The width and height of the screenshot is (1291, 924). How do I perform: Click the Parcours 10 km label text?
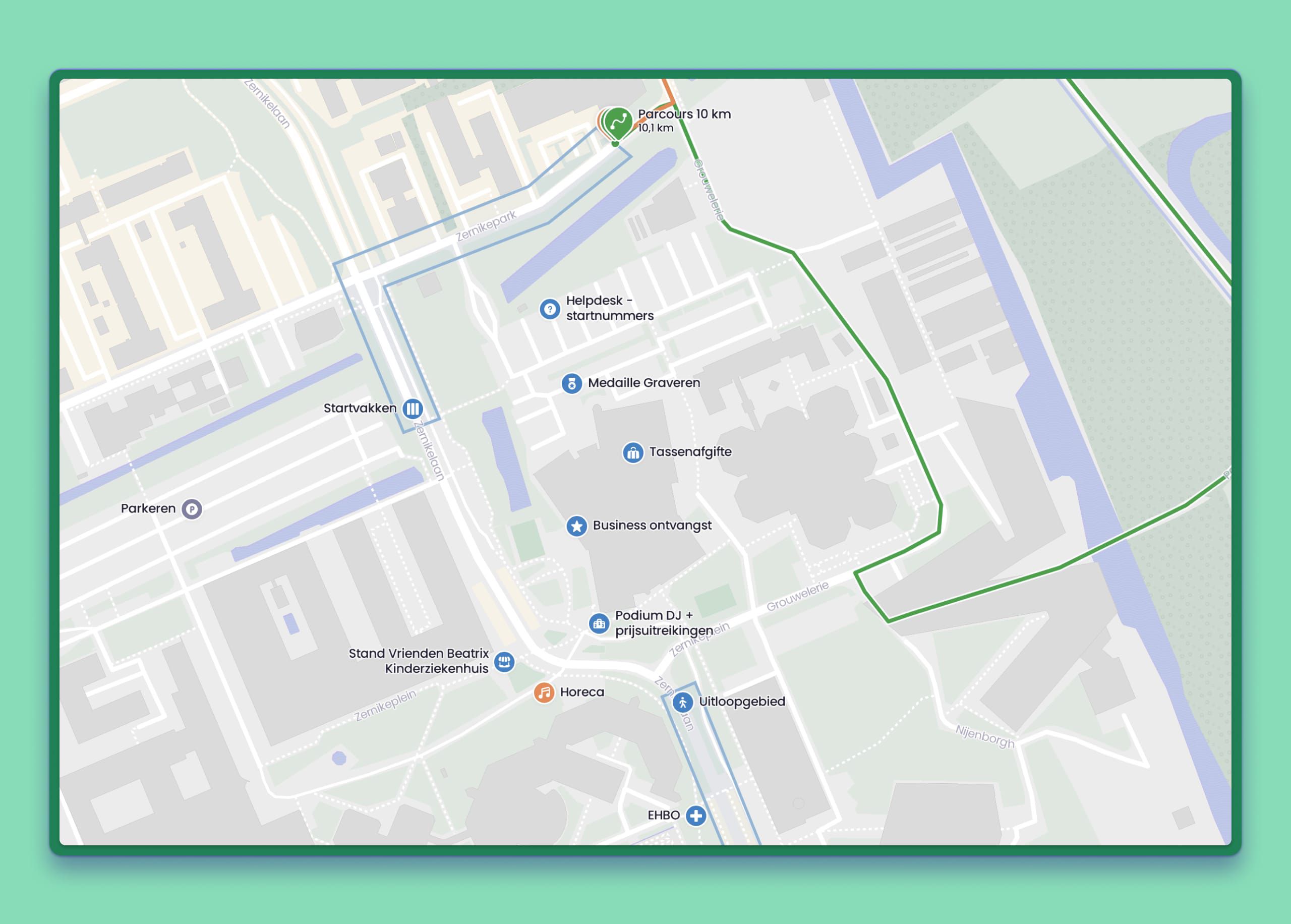684,114
